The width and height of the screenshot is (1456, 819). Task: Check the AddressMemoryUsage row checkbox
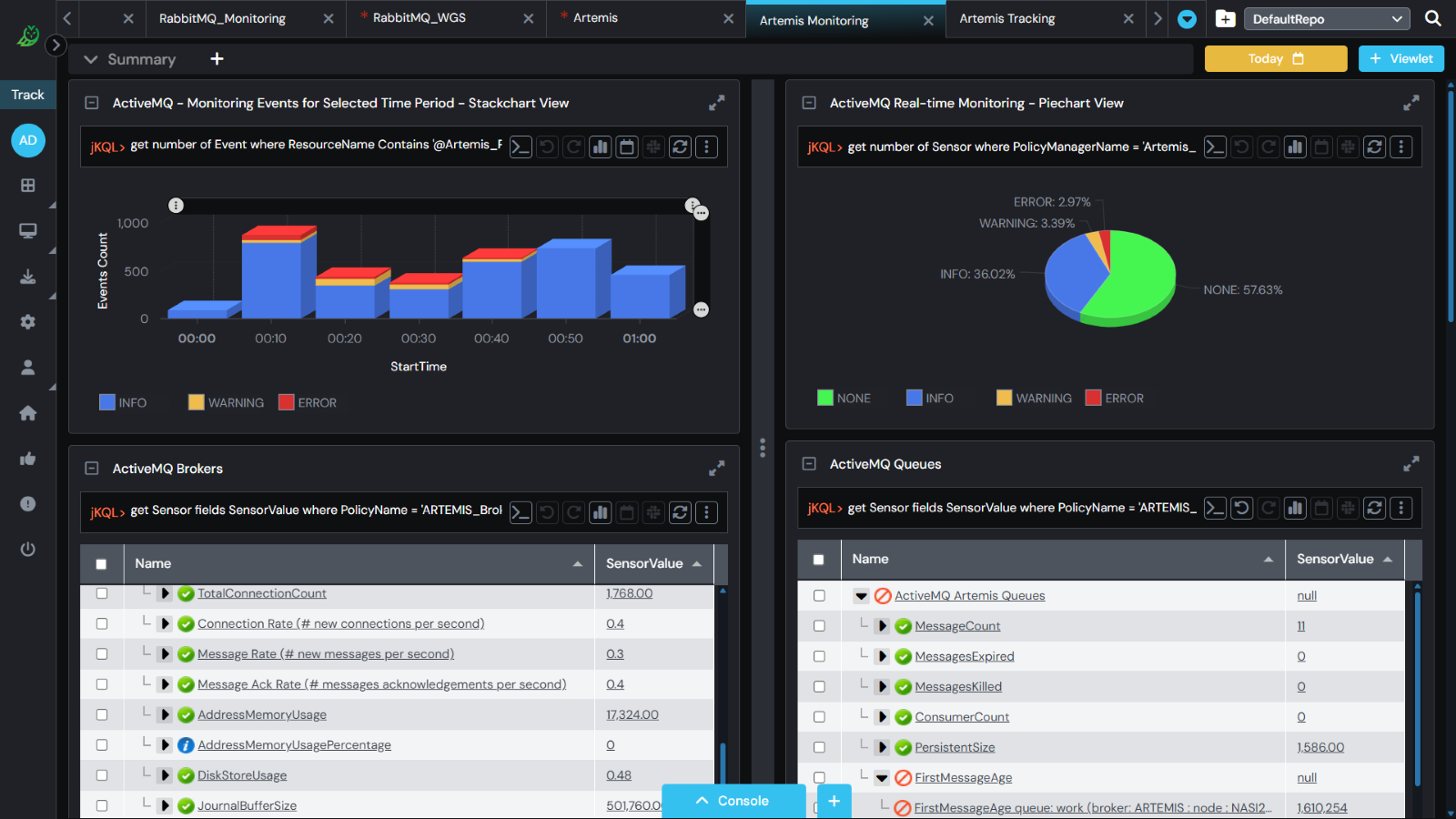(102, 714)
